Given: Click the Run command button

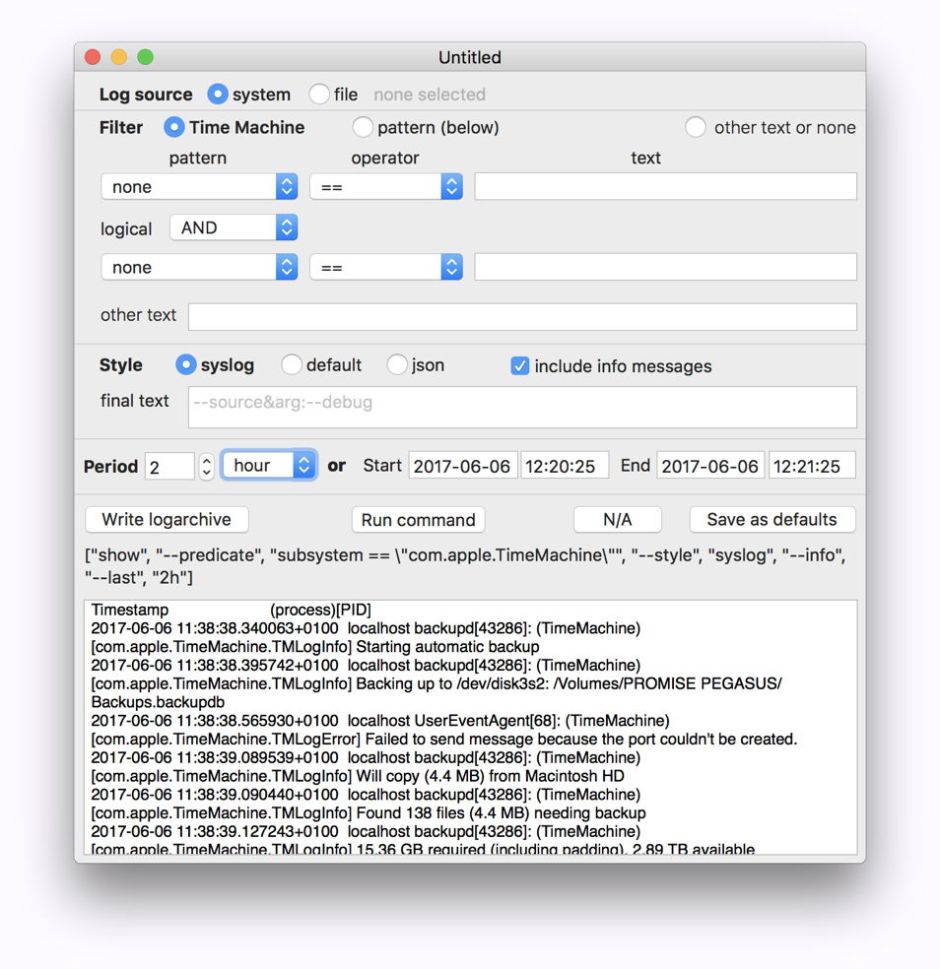Looking at the screenshot, I should (418, 519).
